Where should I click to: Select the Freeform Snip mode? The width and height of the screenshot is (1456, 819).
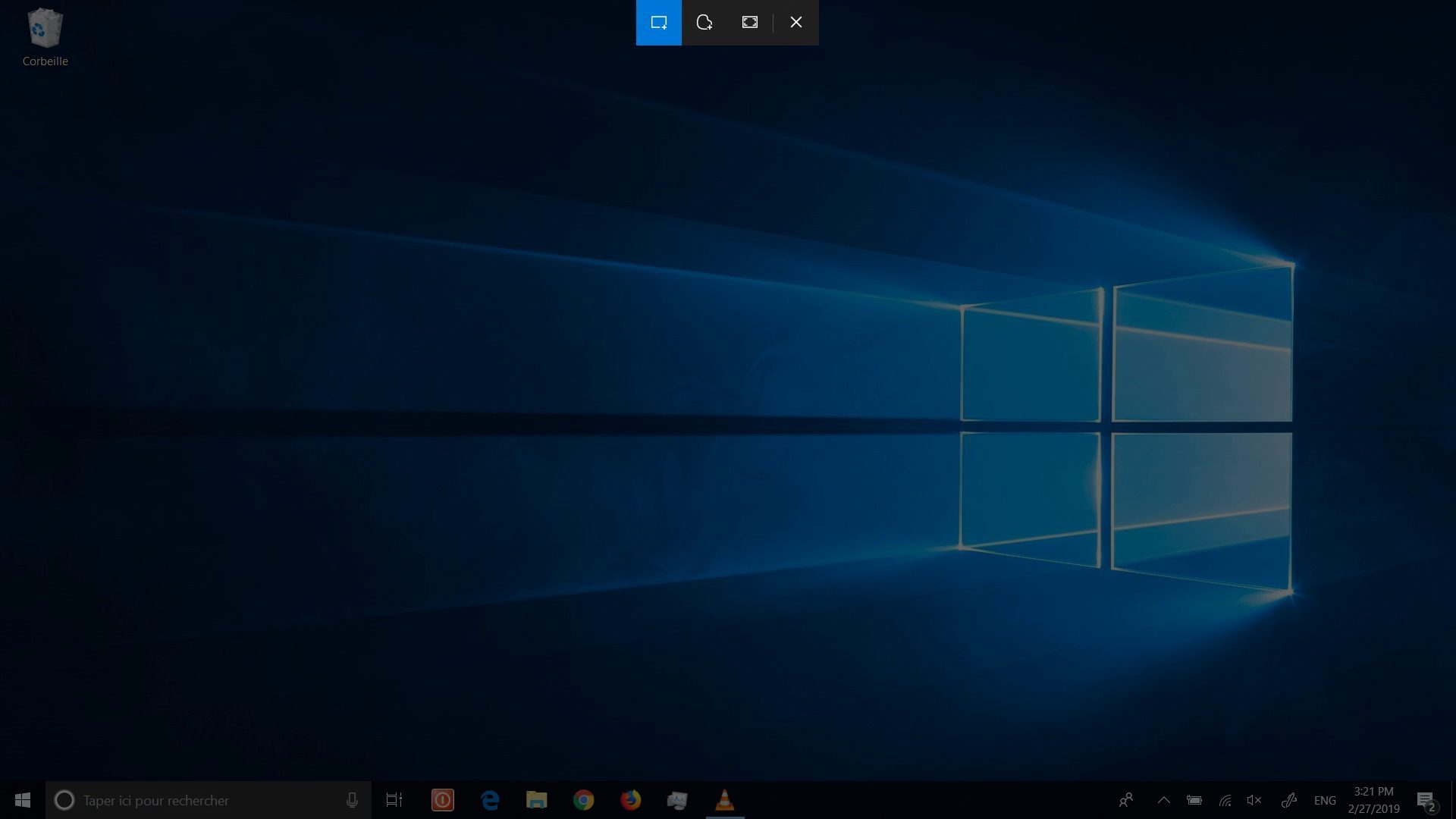click(704, 23)
